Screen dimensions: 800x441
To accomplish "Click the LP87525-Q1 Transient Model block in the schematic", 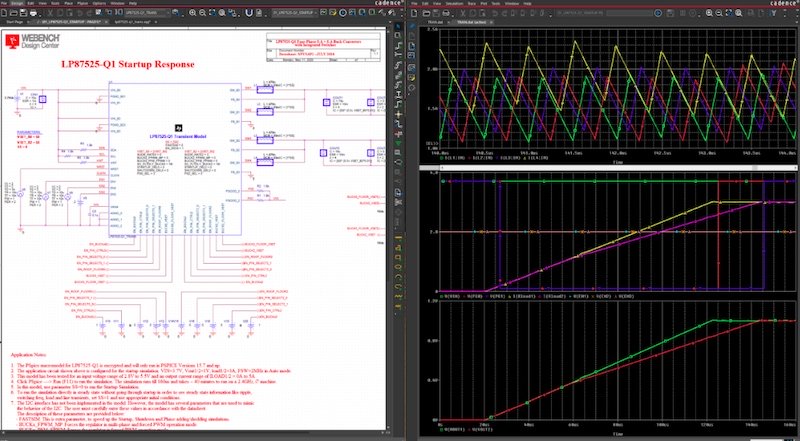I will [x=175, y=159].
